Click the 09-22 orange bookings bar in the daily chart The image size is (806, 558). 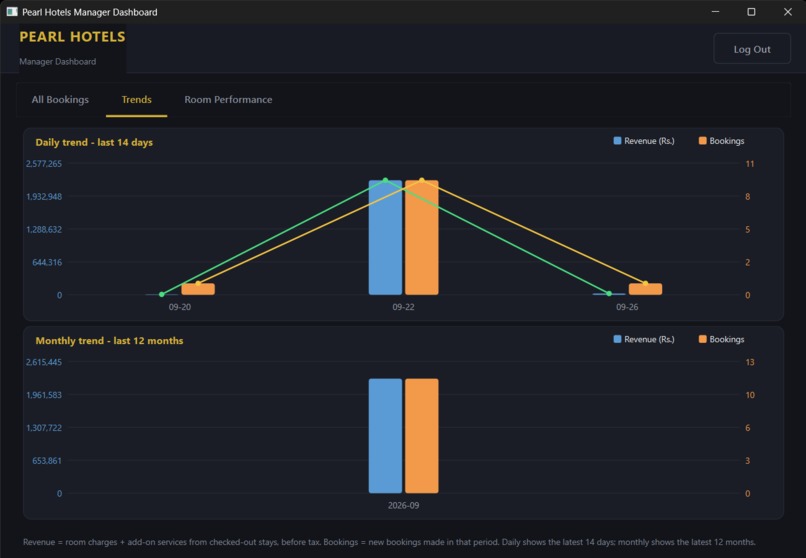[422, 237]
